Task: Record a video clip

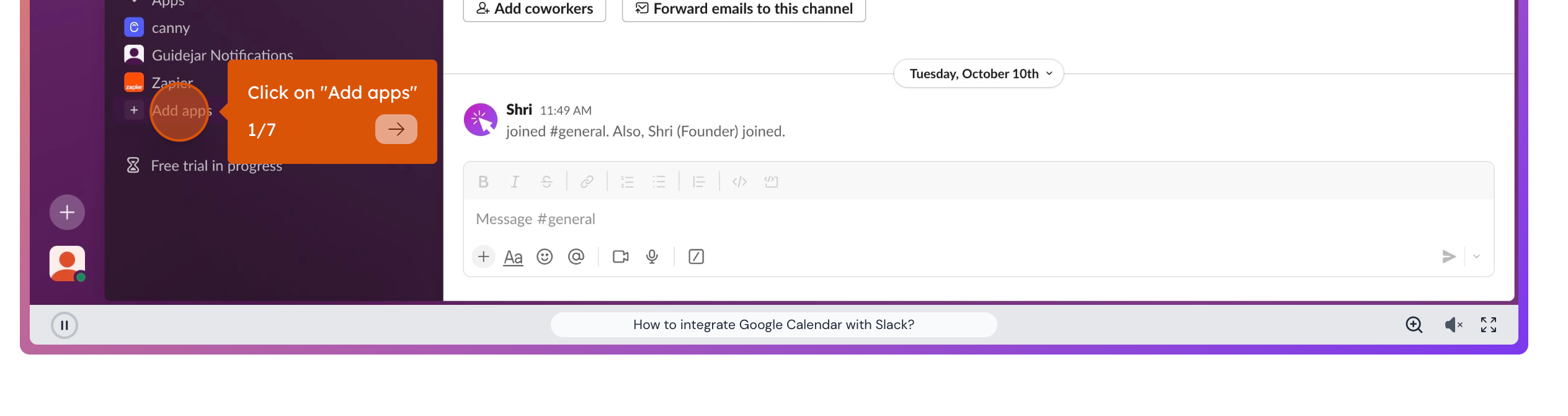Action: click(x=621, y=256)
